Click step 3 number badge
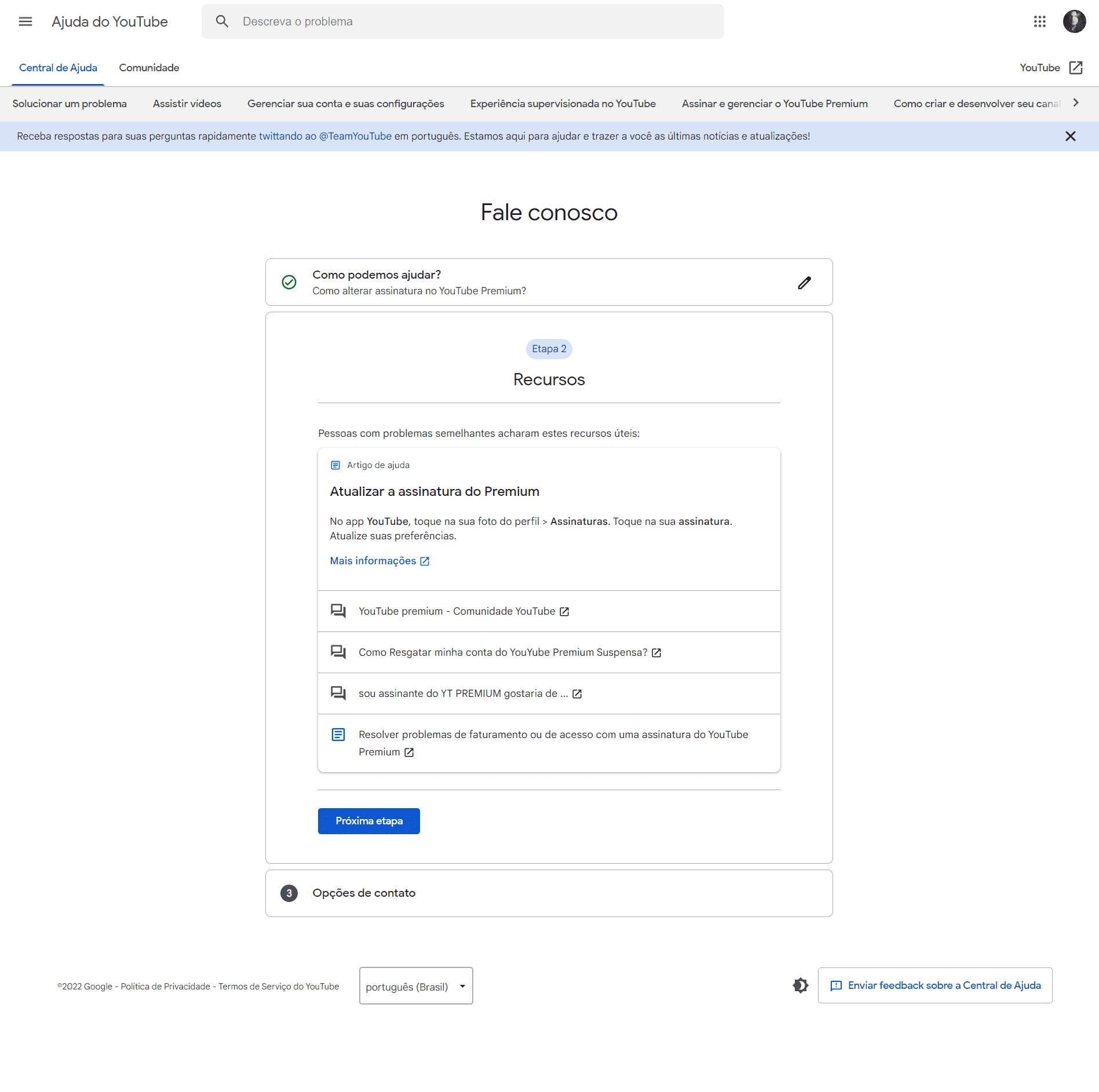Screen dimensions: 1099x1092 289,893
